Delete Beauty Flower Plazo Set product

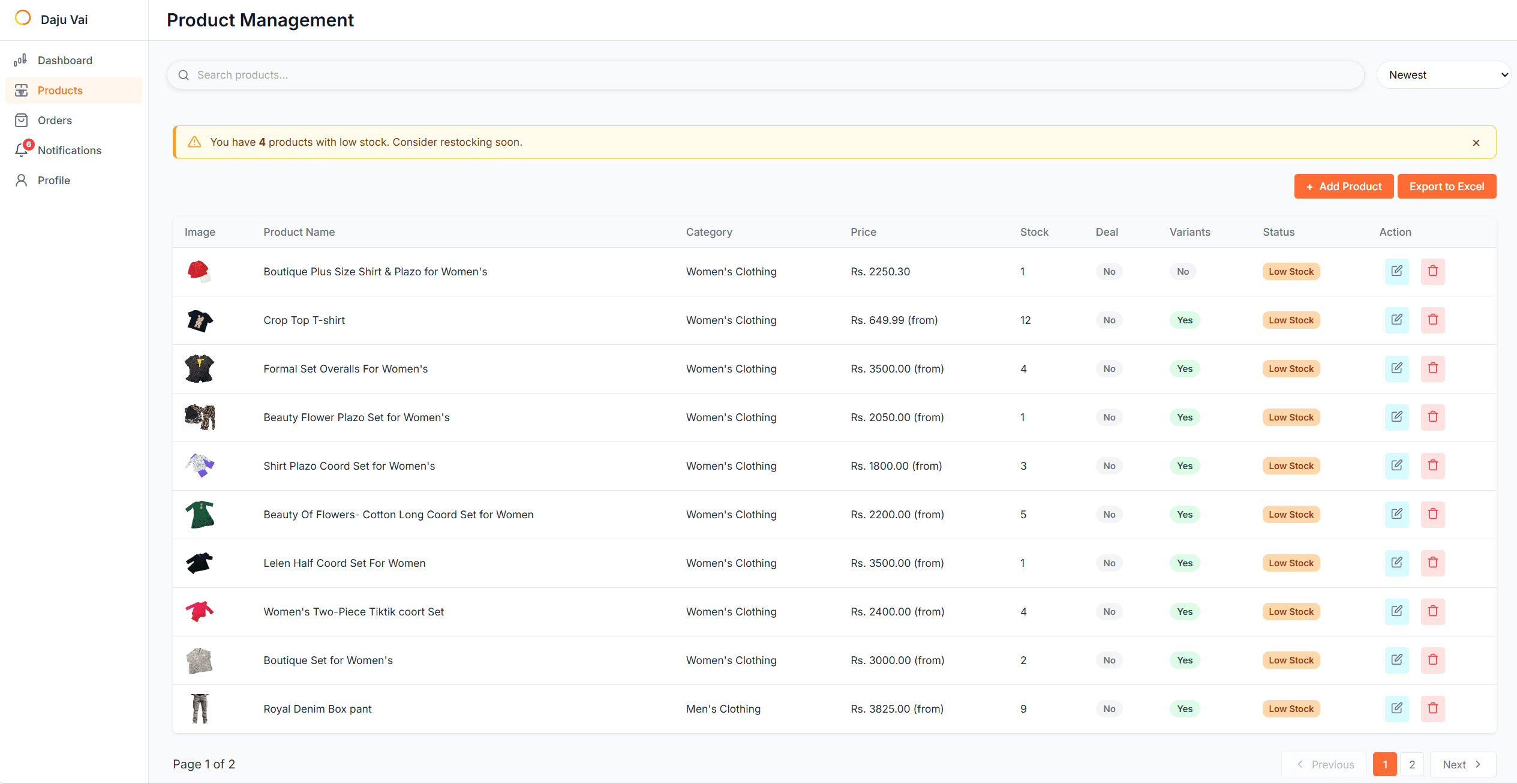click(1432, 417)
